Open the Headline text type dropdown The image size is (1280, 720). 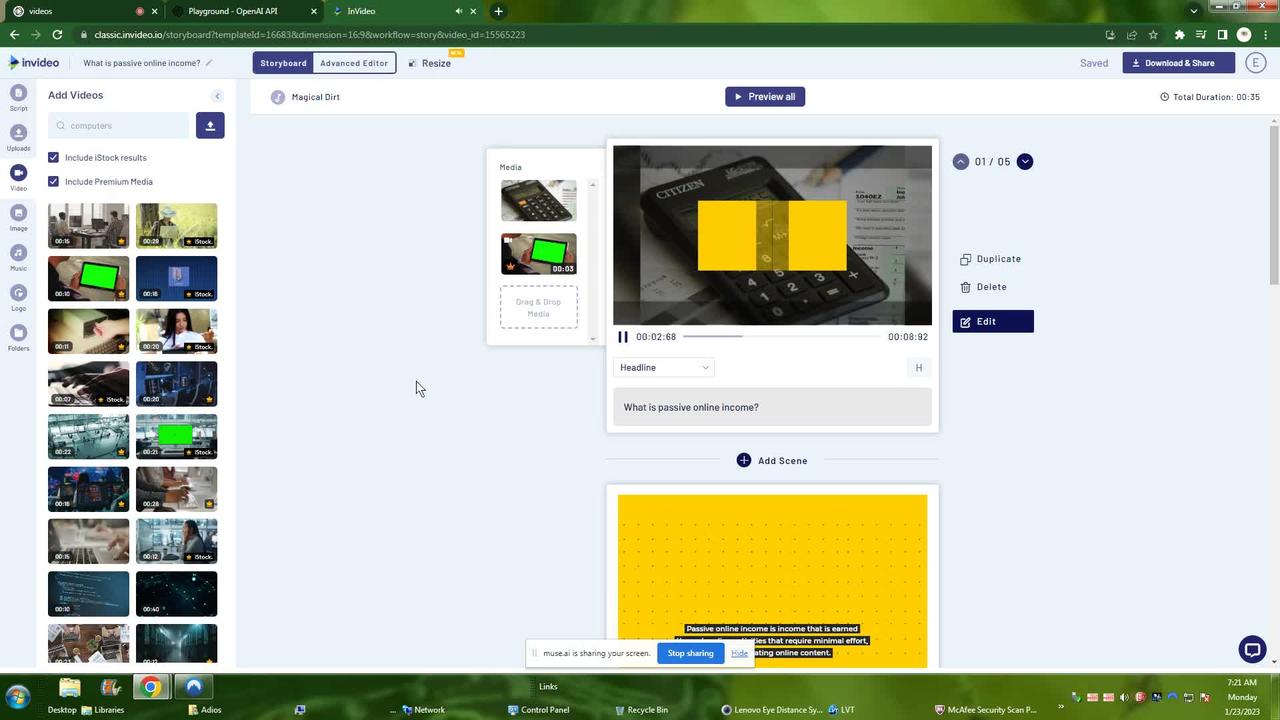point(664,367)
